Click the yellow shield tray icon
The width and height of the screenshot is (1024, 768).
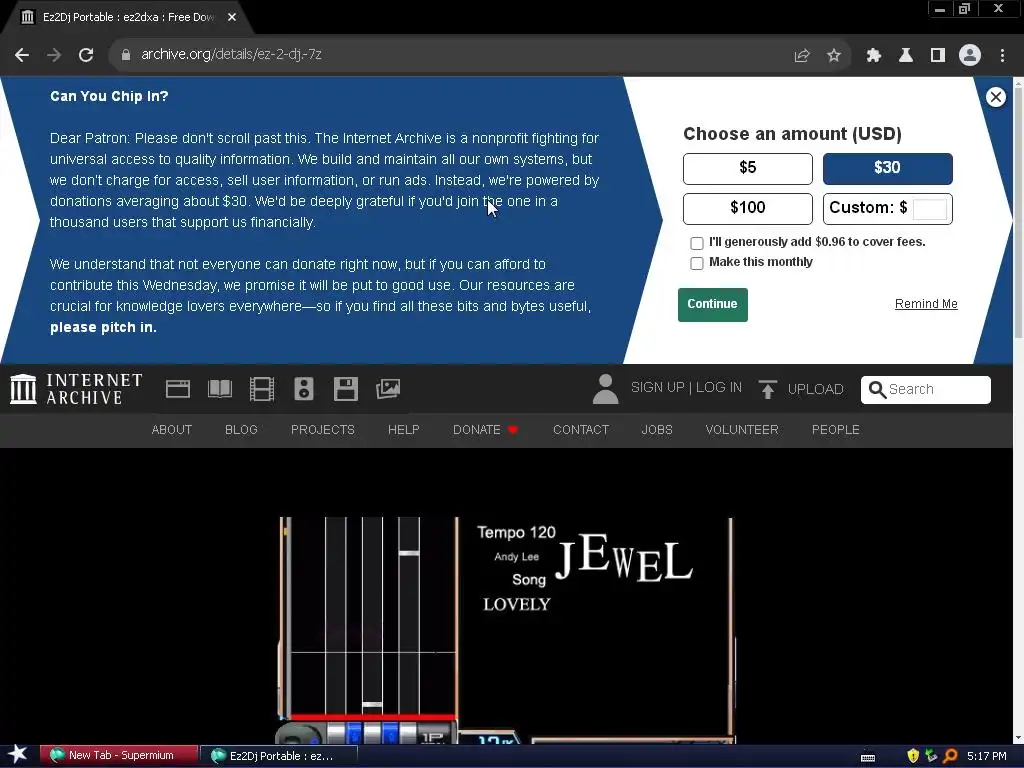912,756
